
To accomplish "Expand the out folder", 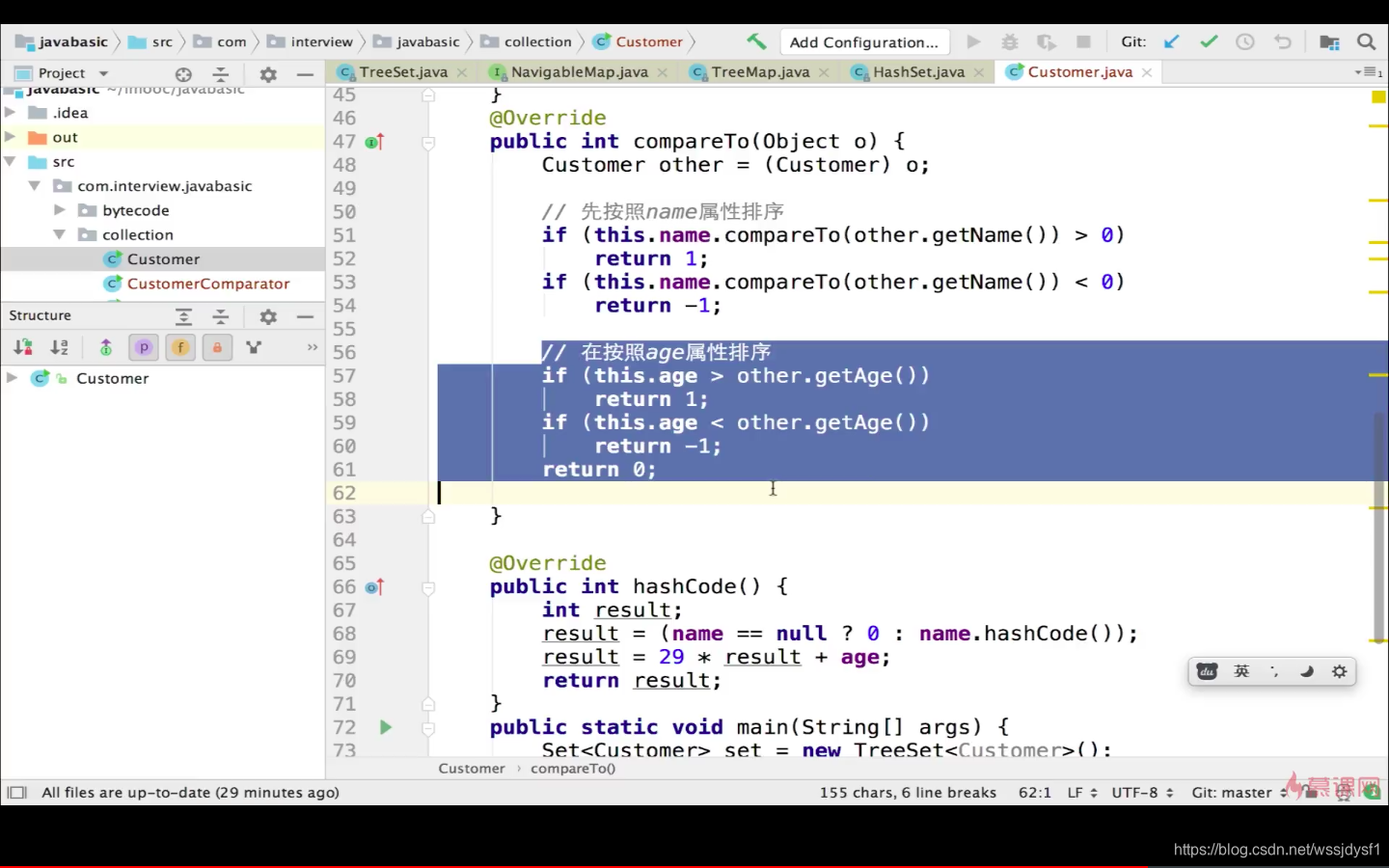I will pos(11,137).
